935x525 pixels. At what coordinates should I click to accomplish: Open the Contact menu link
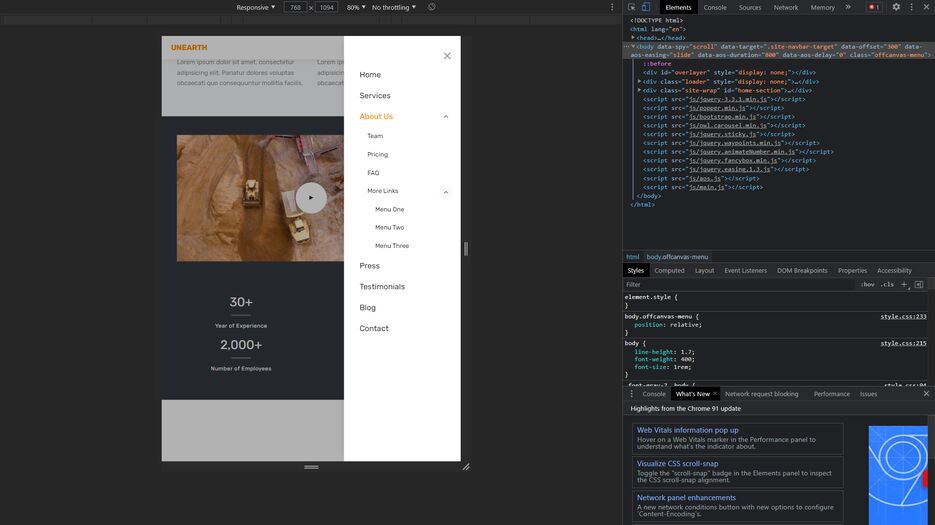pyautogui.click(x=373, y=329)
